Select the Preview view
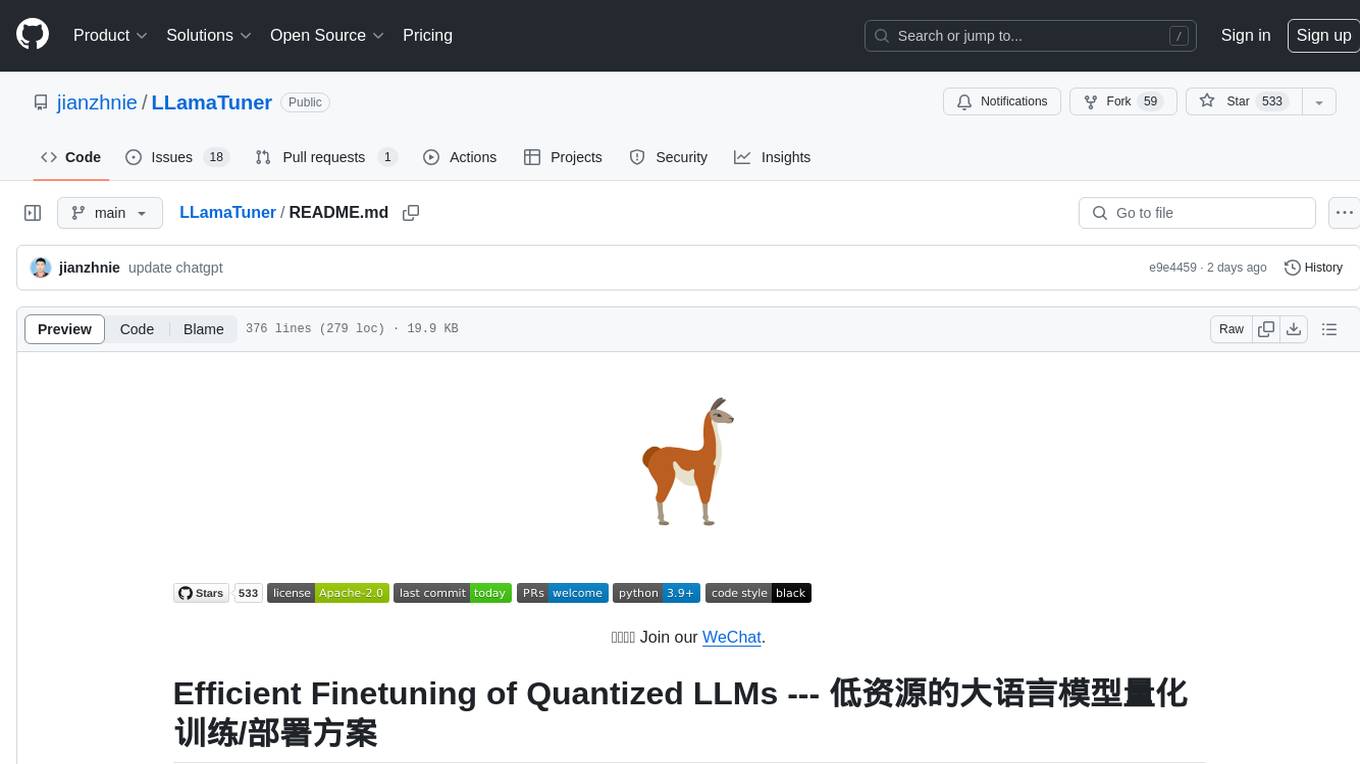 pyautogui.click(x=65, y=329)
